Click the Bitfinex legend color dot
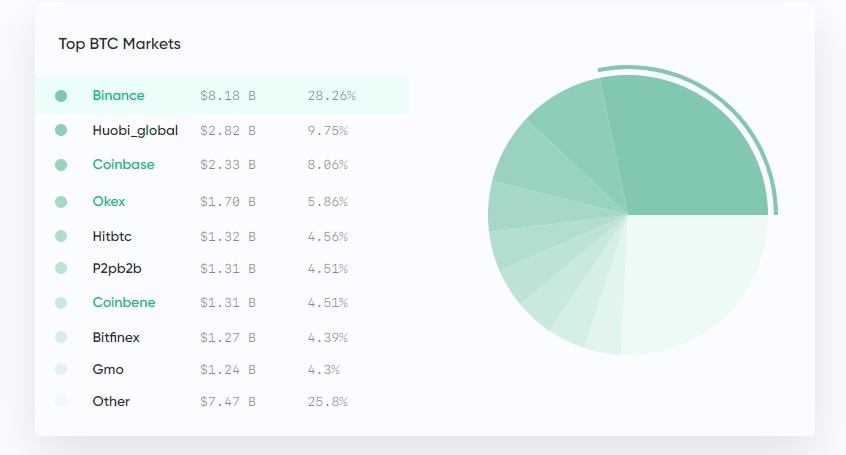This screenshot has width=846, height=455. (x=61, y=337)
